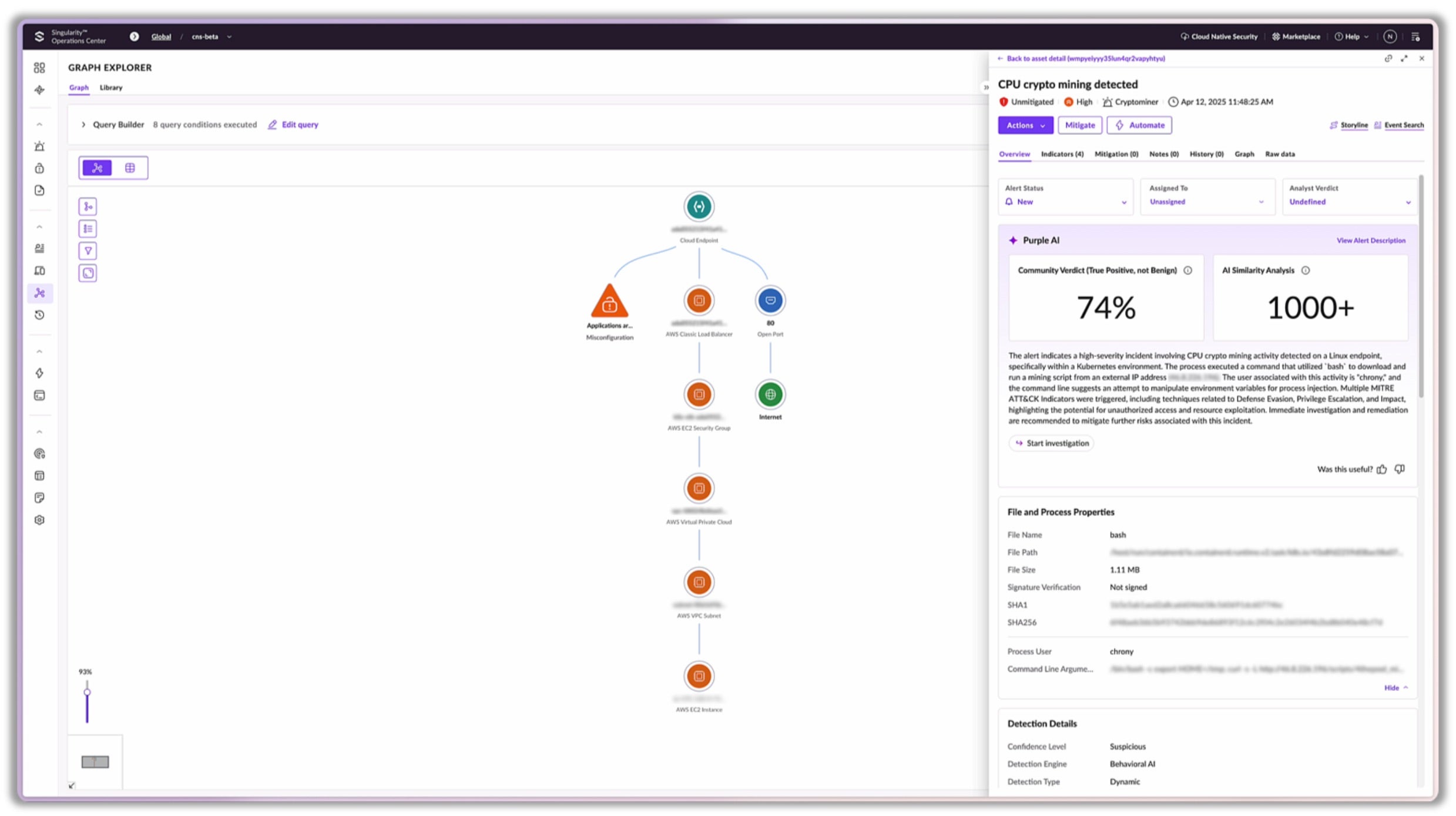The width and height of the screenshot is (1456, 816).
Task: Click the AWS EC2 Instance node
Action: coord(699,676)
